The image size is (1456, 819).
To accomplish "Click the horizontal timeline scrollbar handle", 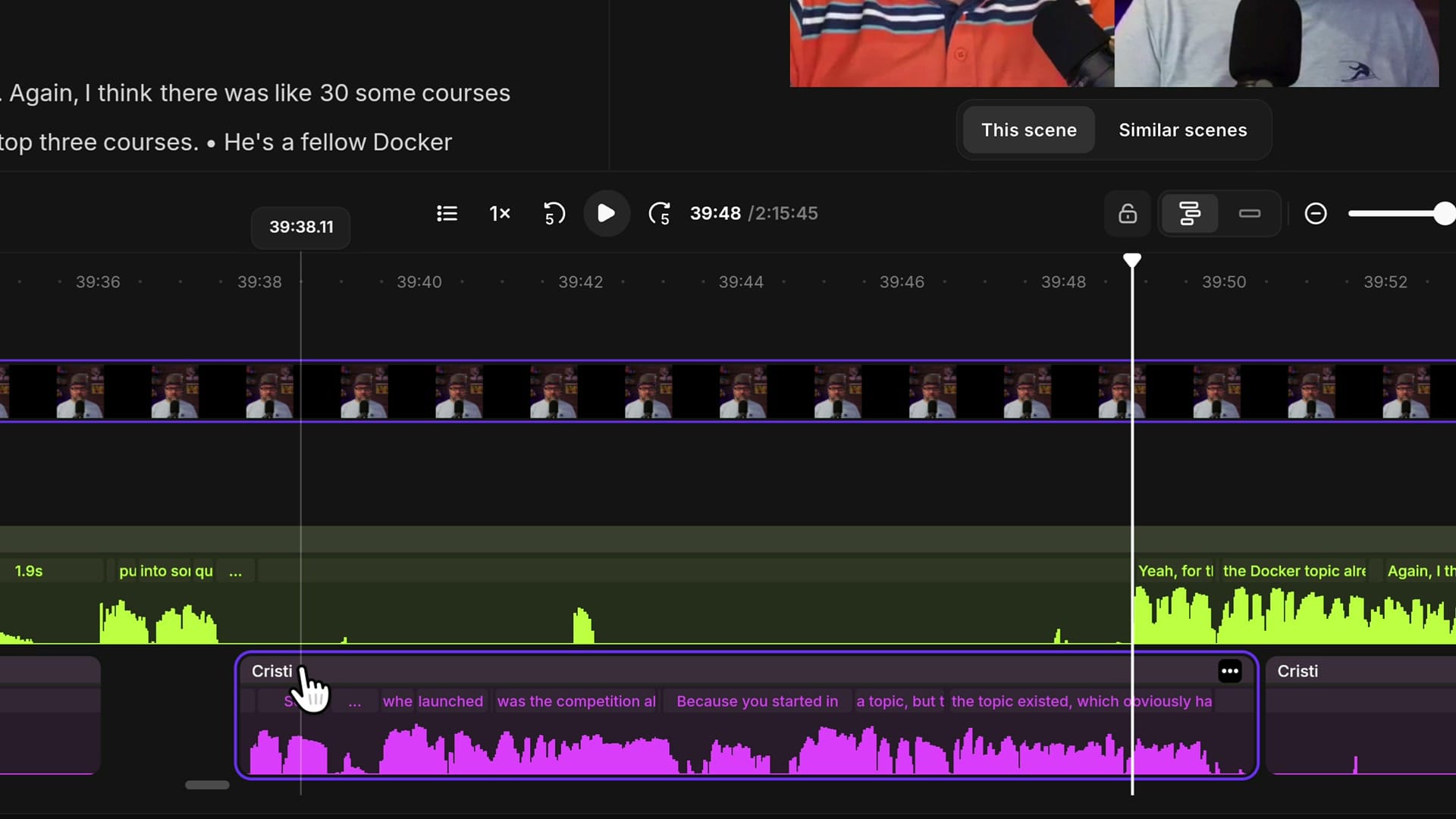I will [207, 785].
